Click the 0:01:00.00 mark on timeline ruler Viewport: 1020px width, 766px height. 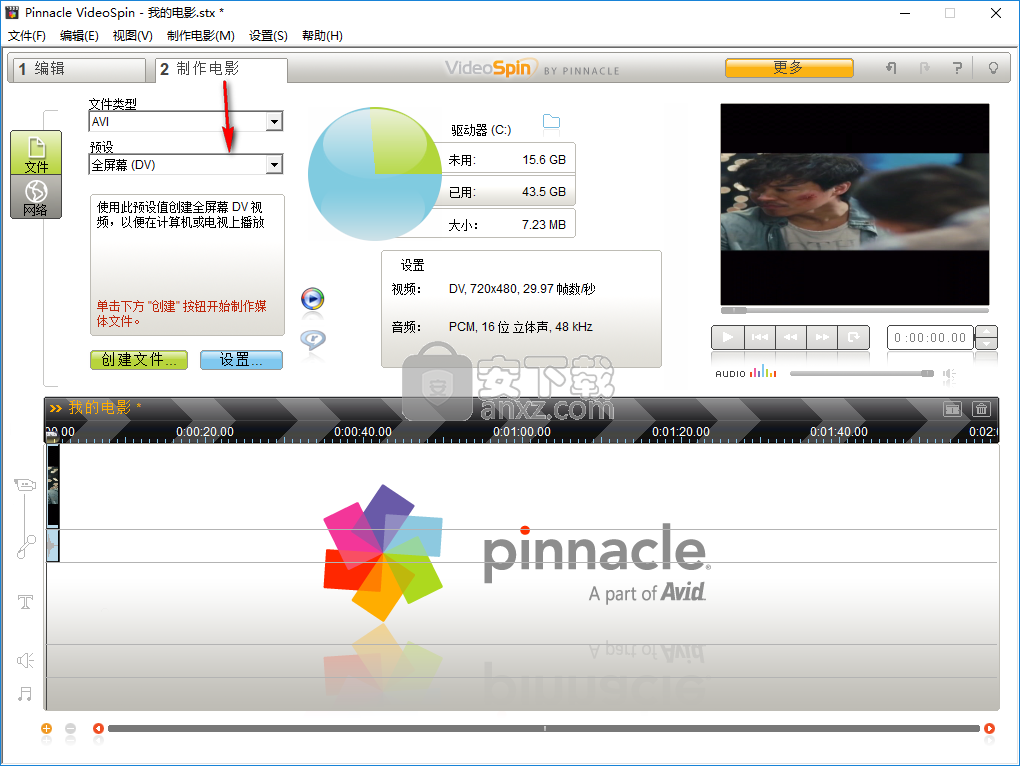pos(522,432)
